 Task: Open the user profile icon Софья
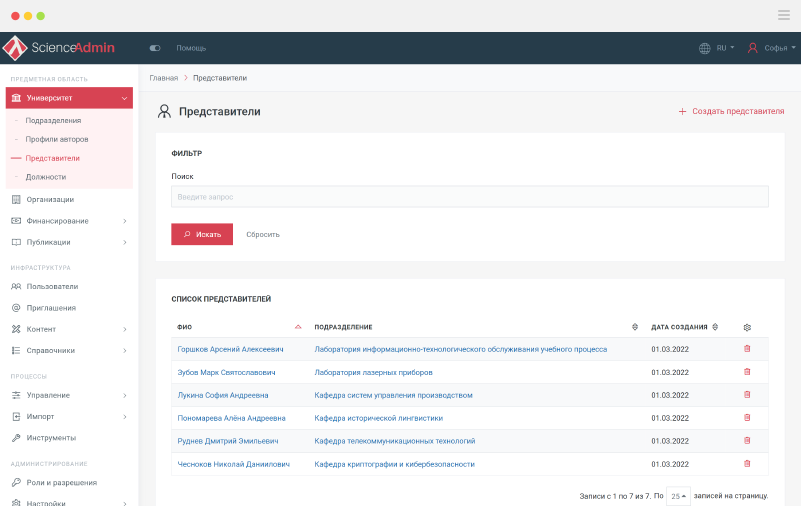coord(753,48)
